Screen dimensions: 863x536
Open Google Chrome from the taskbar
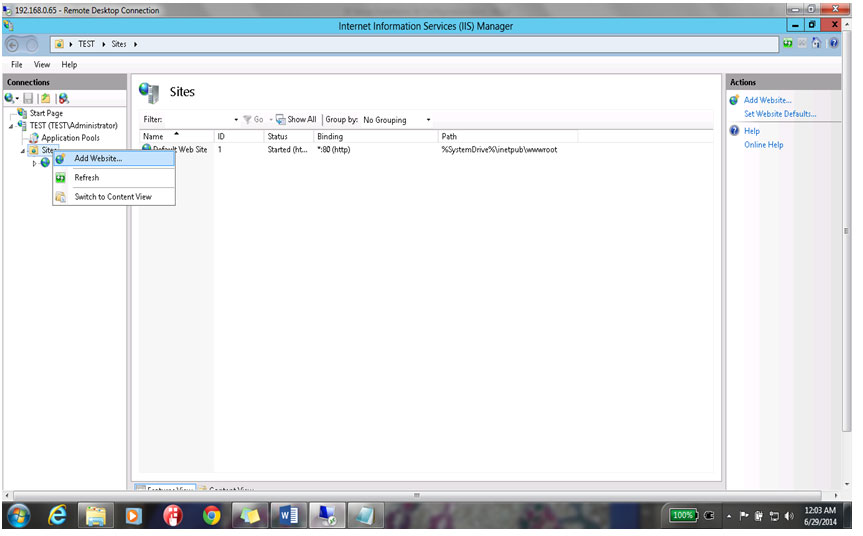211,516
